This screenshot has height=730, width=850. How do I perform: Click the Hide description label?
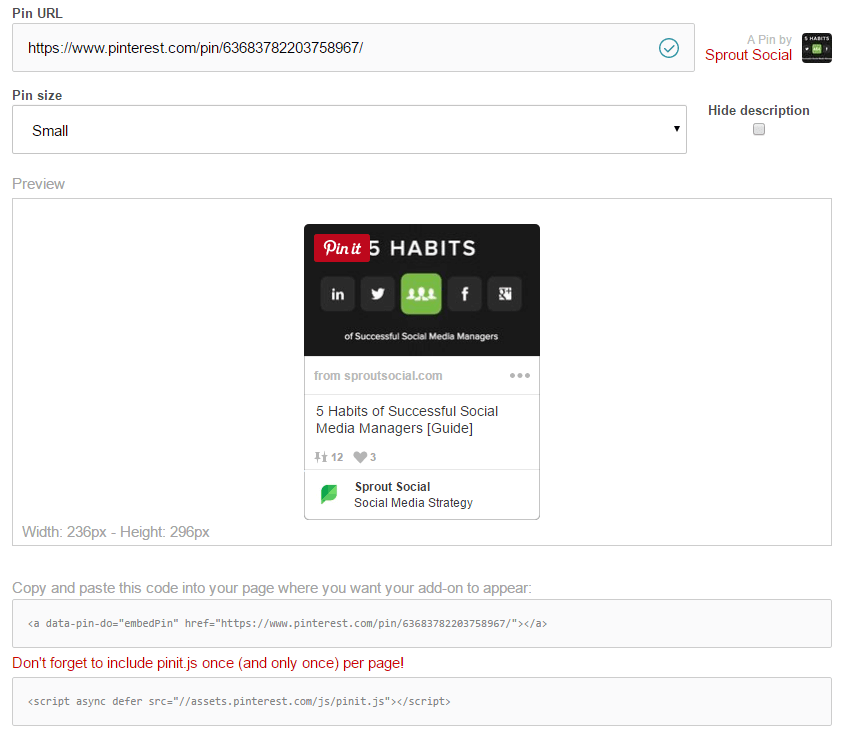(x=758, y=111)
